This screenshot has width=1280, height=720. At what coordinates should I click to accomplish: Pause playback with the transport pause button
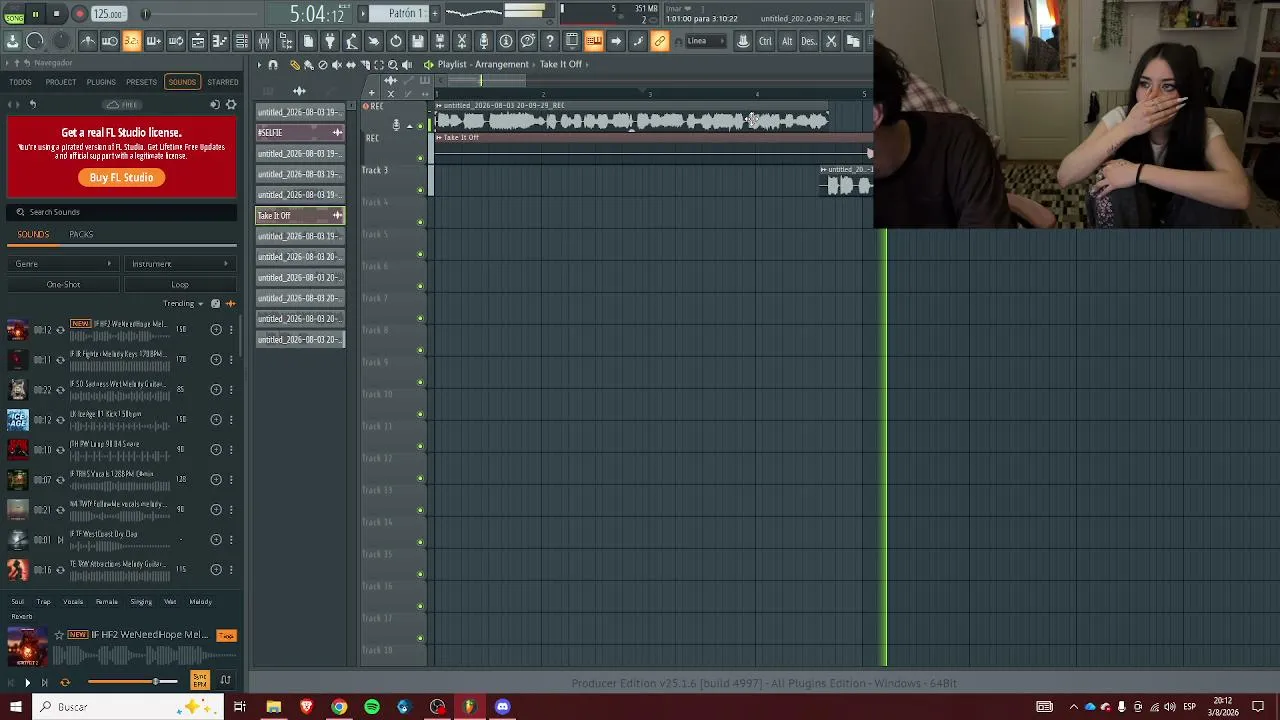(x=35, y=14)
